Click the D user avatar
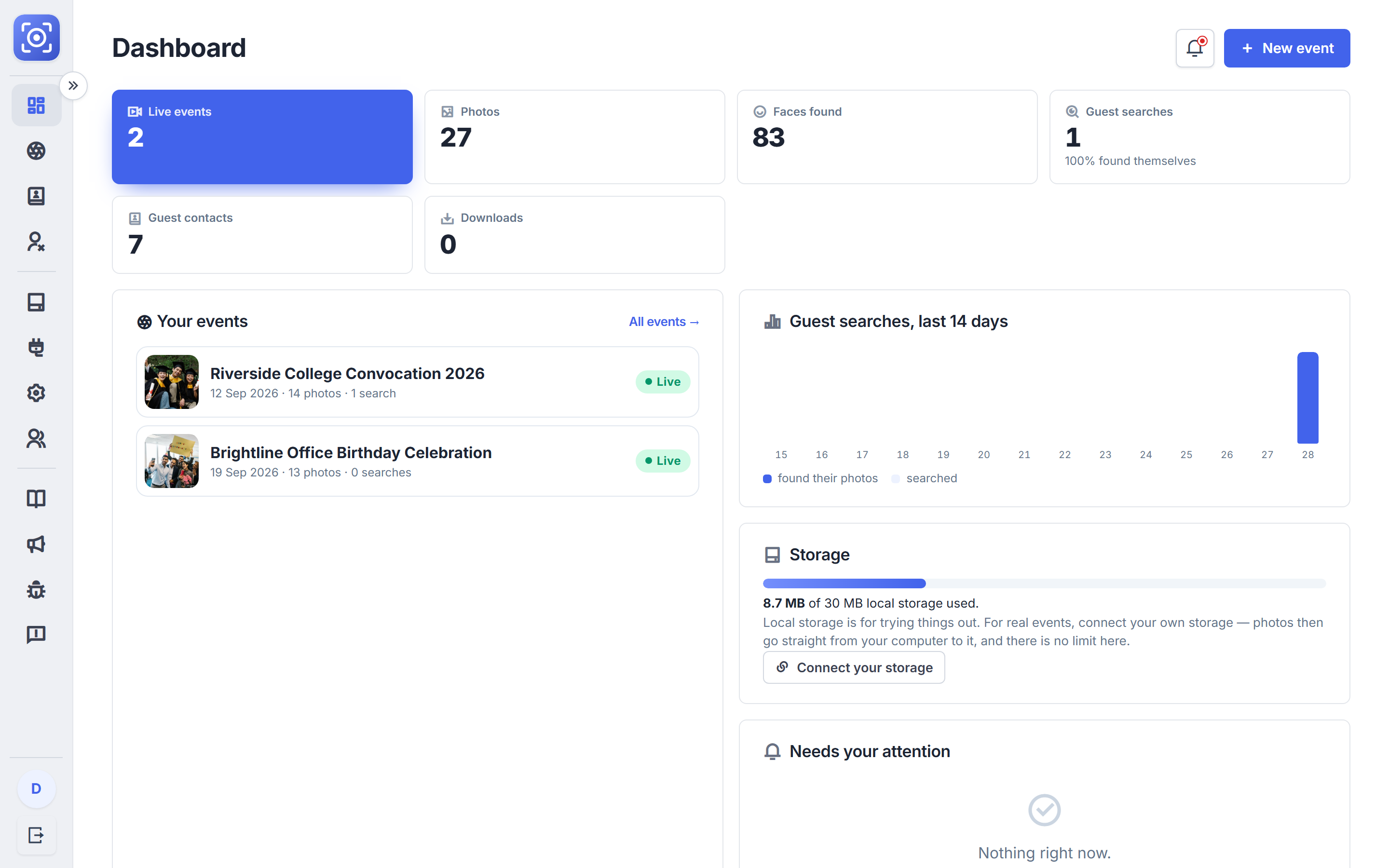The height and width of the screenshot is (868, 1389). click(x=36, y=789)
